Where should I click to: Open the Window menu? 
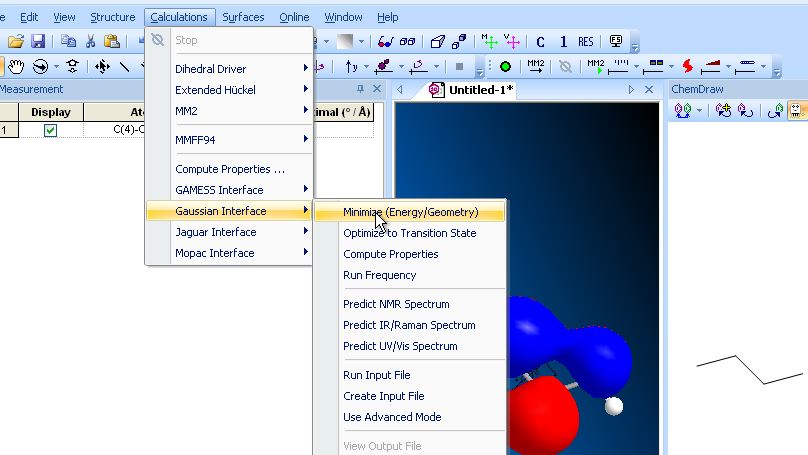[343, 17]
